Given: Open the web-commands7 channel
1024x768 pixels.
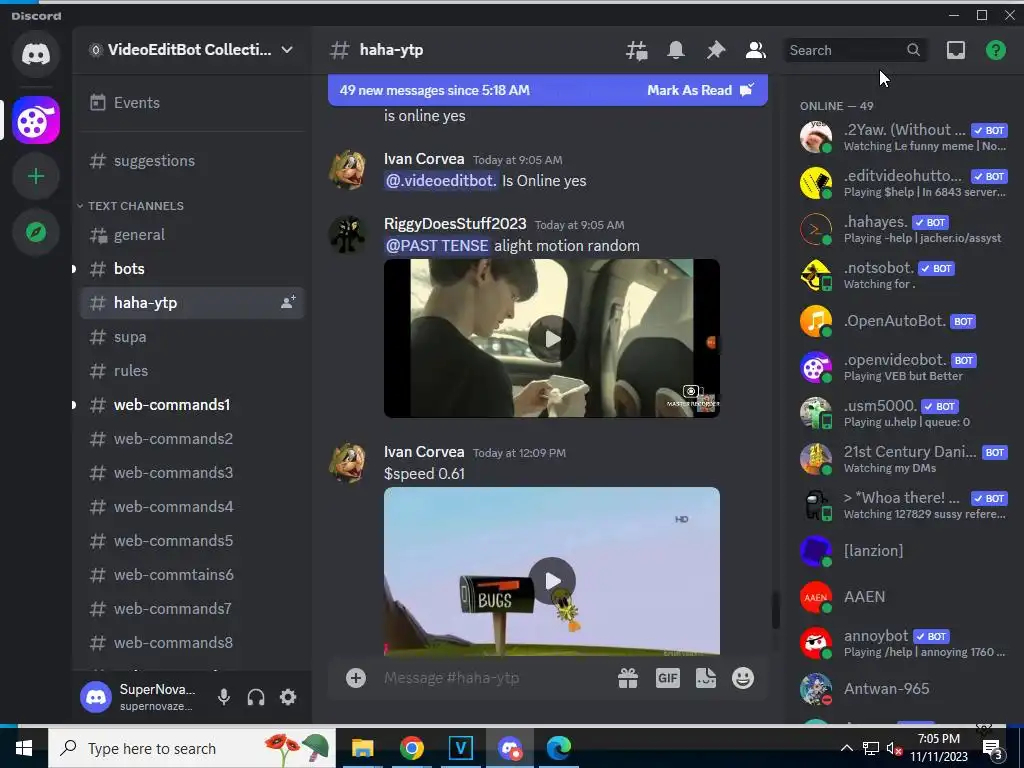Looking at the screenshot, I should point(192,608).
